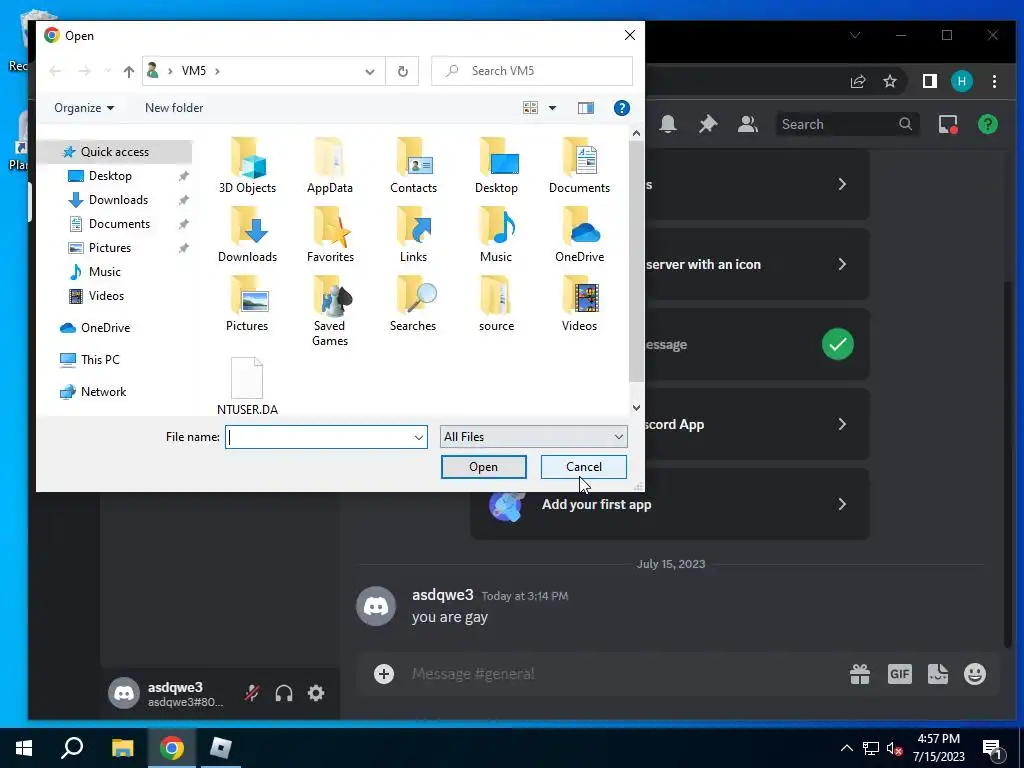The height and width of the screenshot is (768, 1024).
Task: Expand recent locations arrow in dialog
Action: pos(108,71)
